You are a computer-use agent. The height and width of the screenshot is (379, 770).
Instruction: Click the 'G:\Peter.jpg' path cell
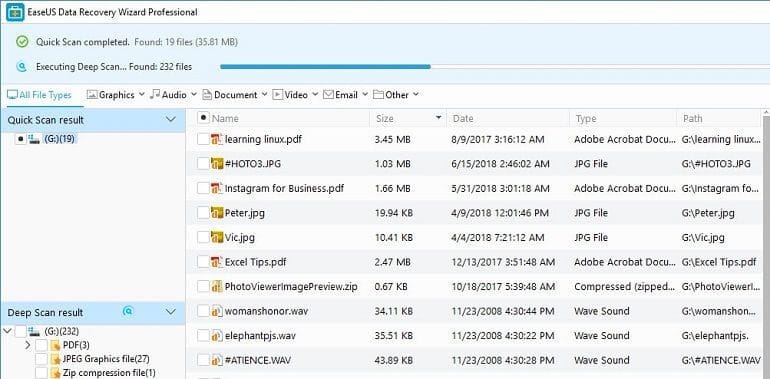(708, 213)
